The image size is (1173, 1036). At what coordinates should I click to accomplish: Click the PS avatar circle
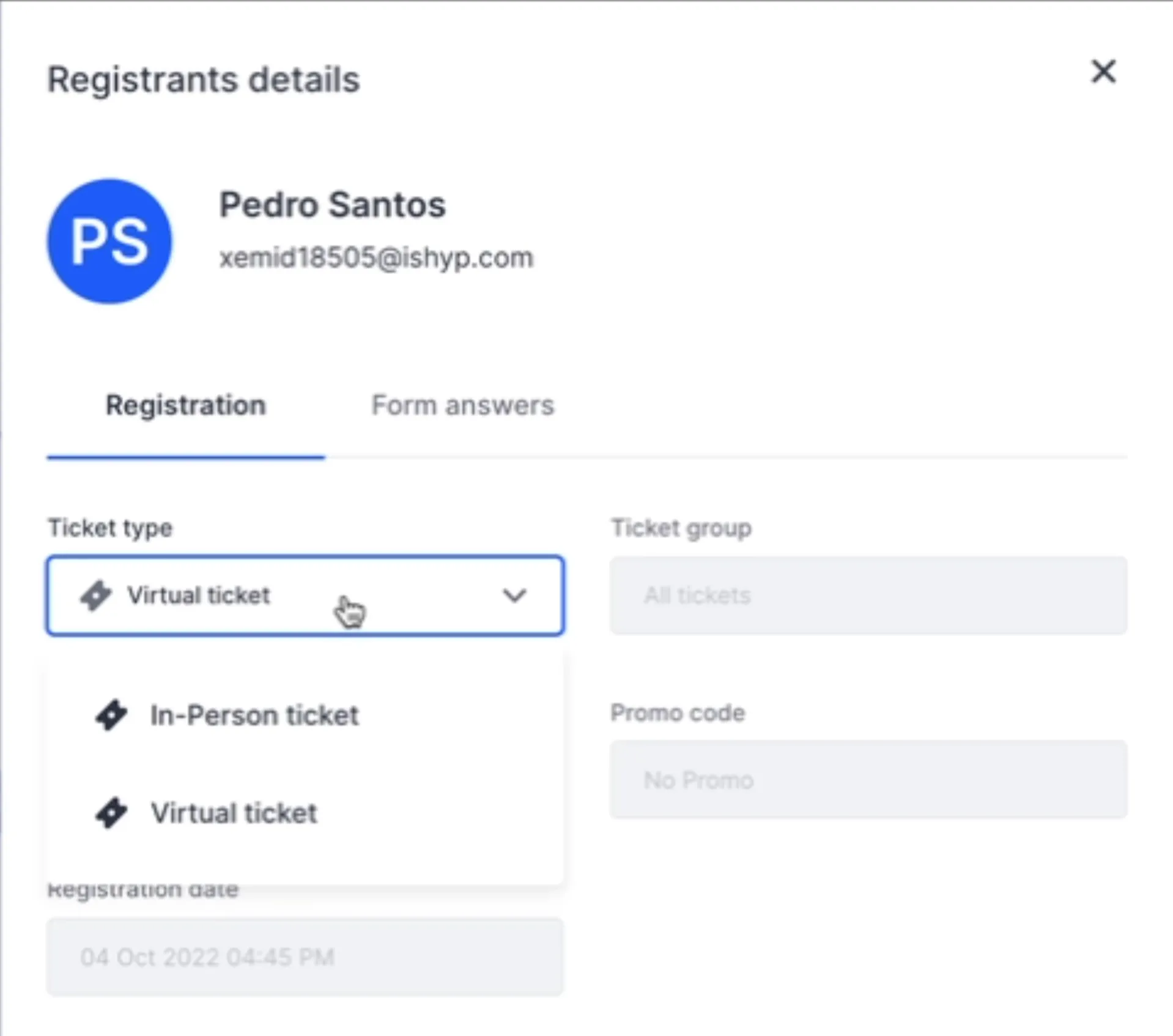pos(109,242)
